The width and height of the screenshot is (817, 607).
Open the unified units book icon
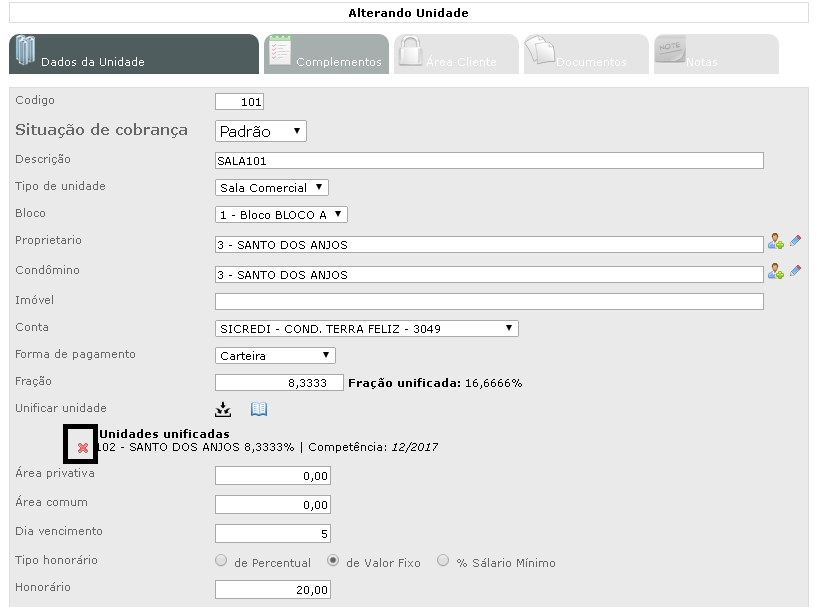click(x=259, y=409)
